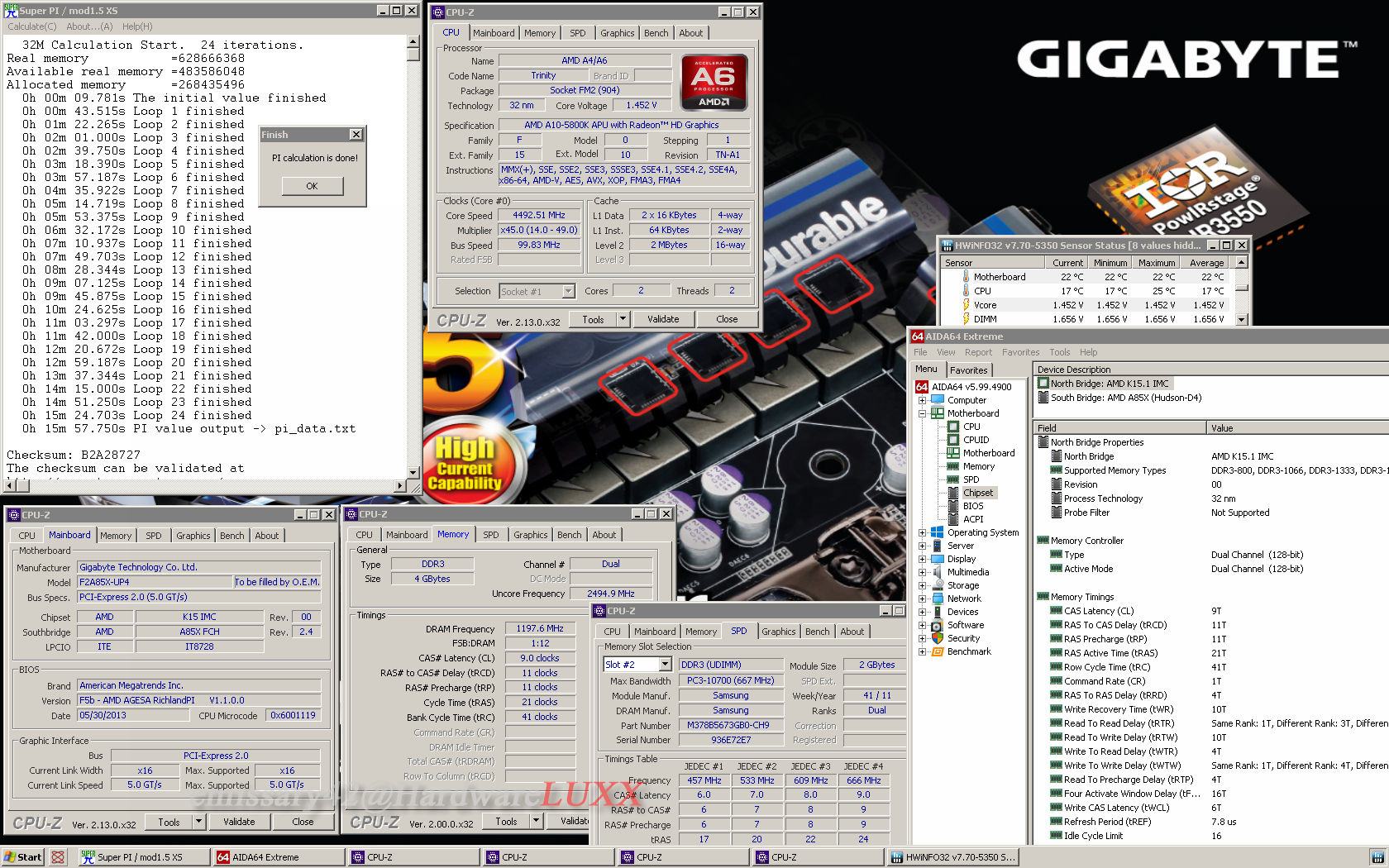Click the 'F2A85X-UP4' mainboard model field
This screenshot has width=1389, height=868.
click(155, 582)
